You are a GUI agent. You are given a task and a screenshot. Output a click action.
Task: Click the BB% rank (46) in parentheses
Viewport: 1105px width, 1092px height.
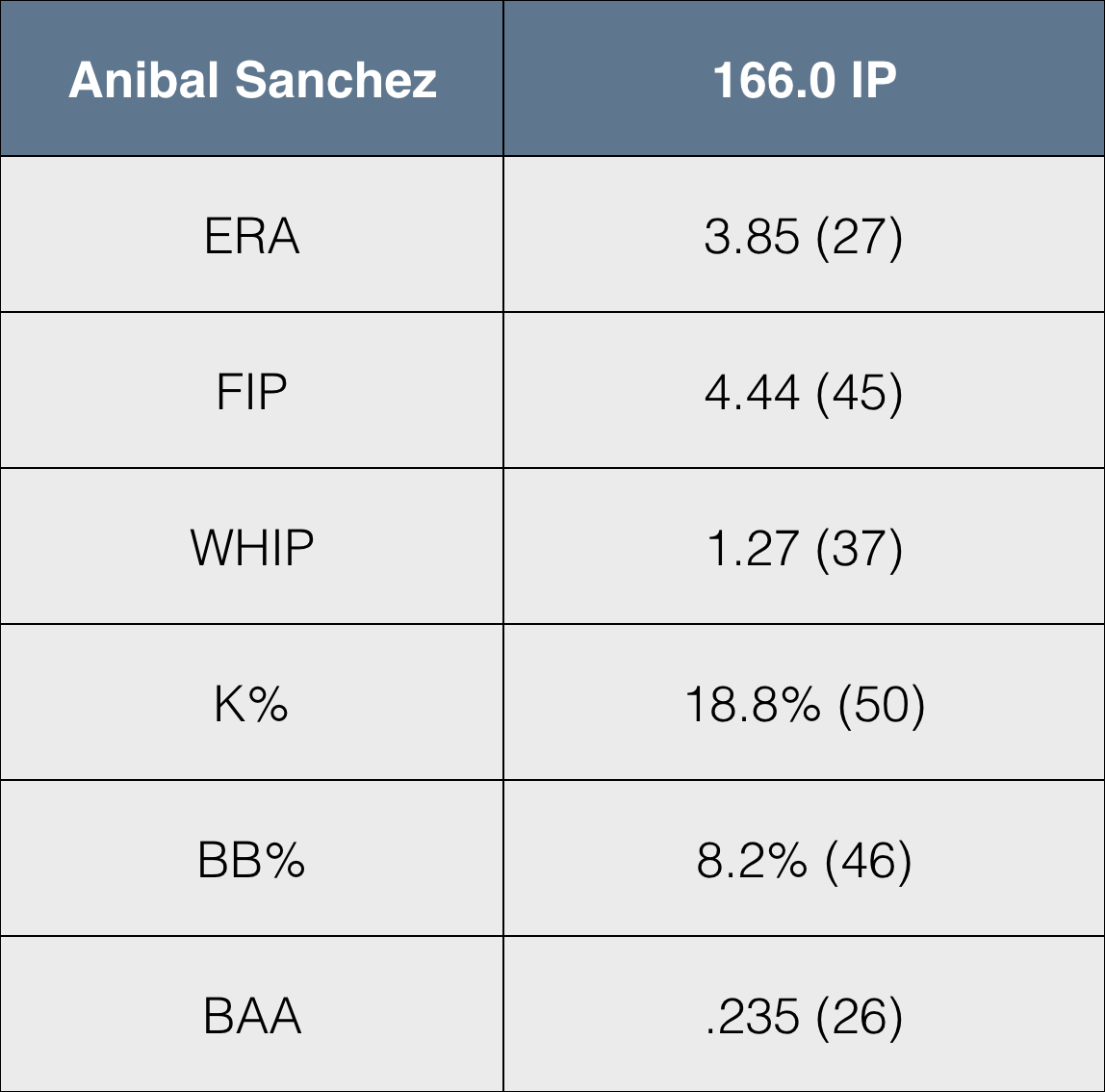[x=868, y=861]
